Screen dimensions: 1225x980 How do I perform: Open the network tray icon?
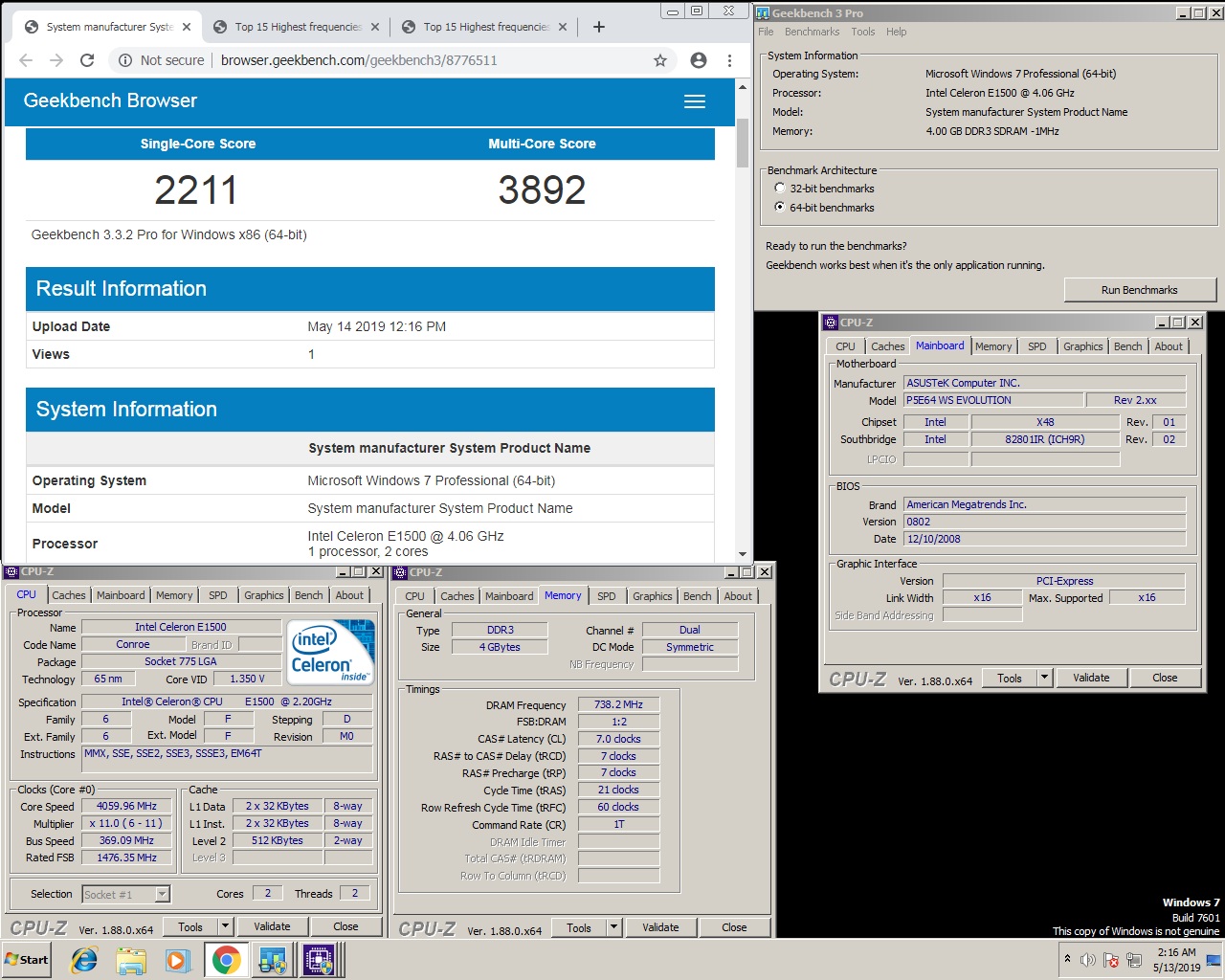coord(1134,960)
